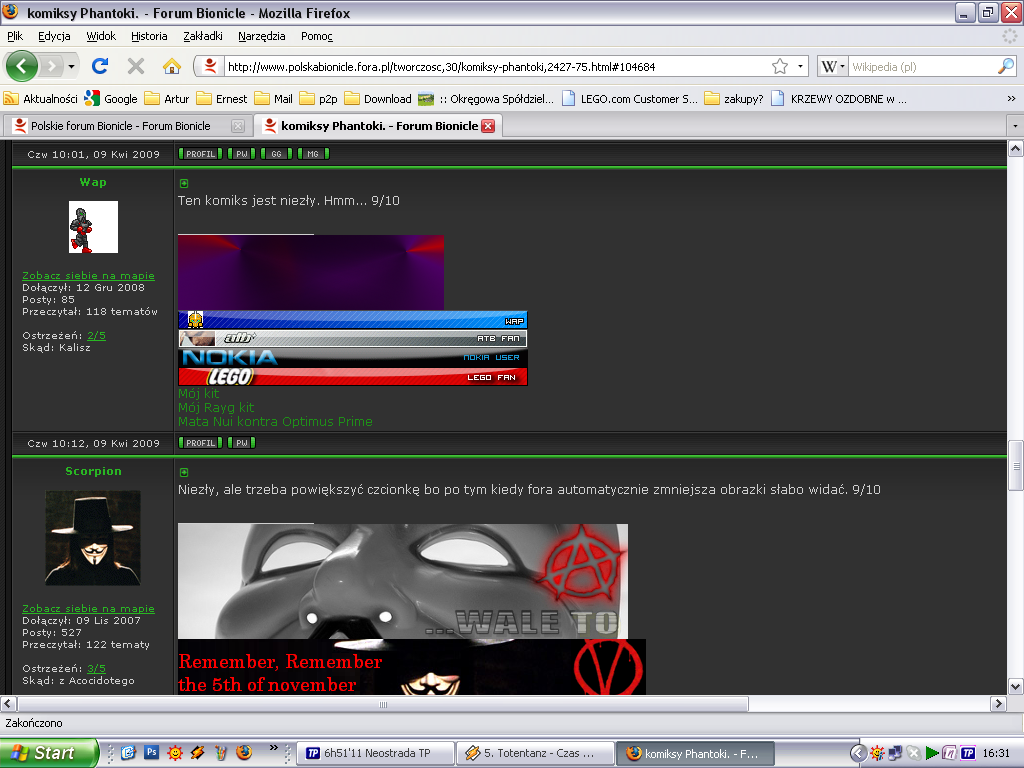Viewport: 1024px width, 768px height.
Task: Open the p2p bookmarks folder
Action: click(319, 99)
